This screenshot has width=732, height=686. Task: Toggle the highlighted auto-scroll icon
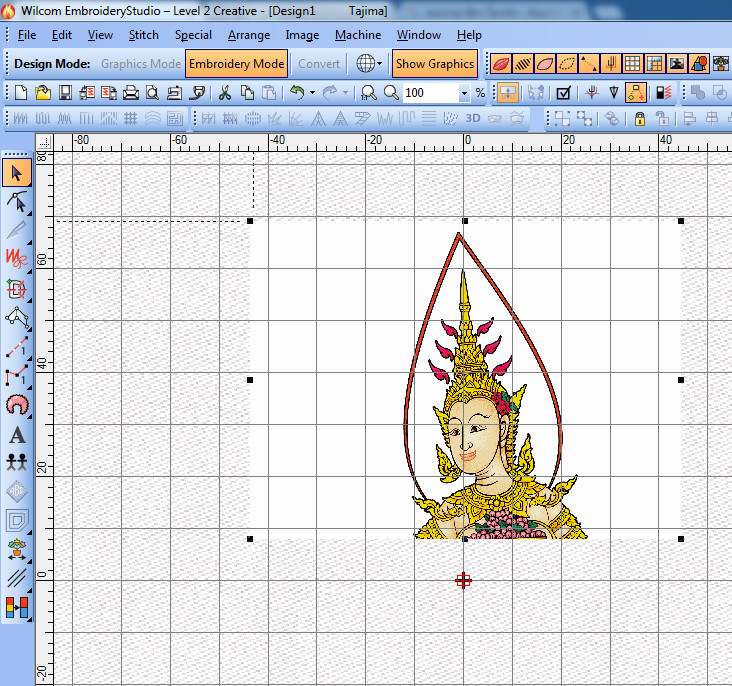point(507,92)
